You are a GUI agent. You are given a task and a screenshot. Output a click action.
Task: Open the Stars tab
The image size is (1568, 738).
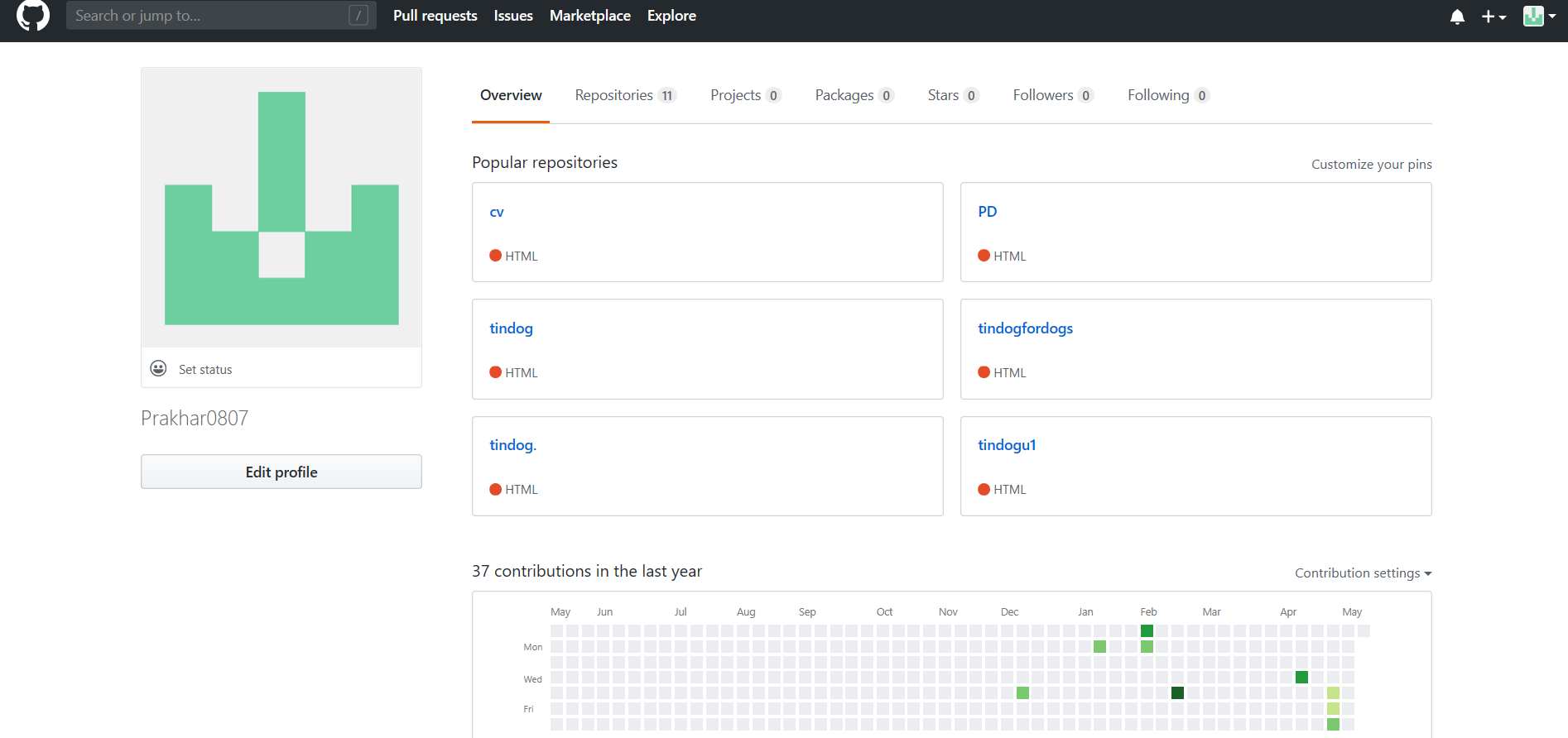[953, 95]
